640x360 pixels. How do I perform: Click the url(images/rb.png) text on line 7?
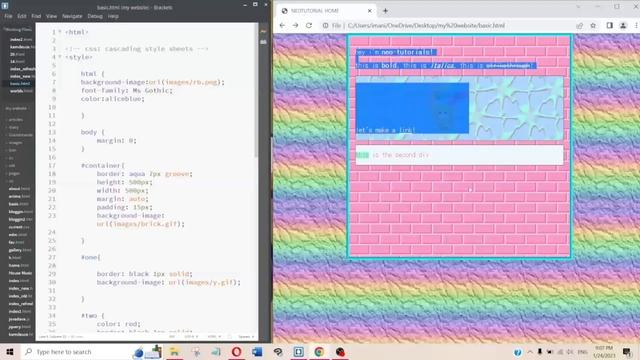185,82
